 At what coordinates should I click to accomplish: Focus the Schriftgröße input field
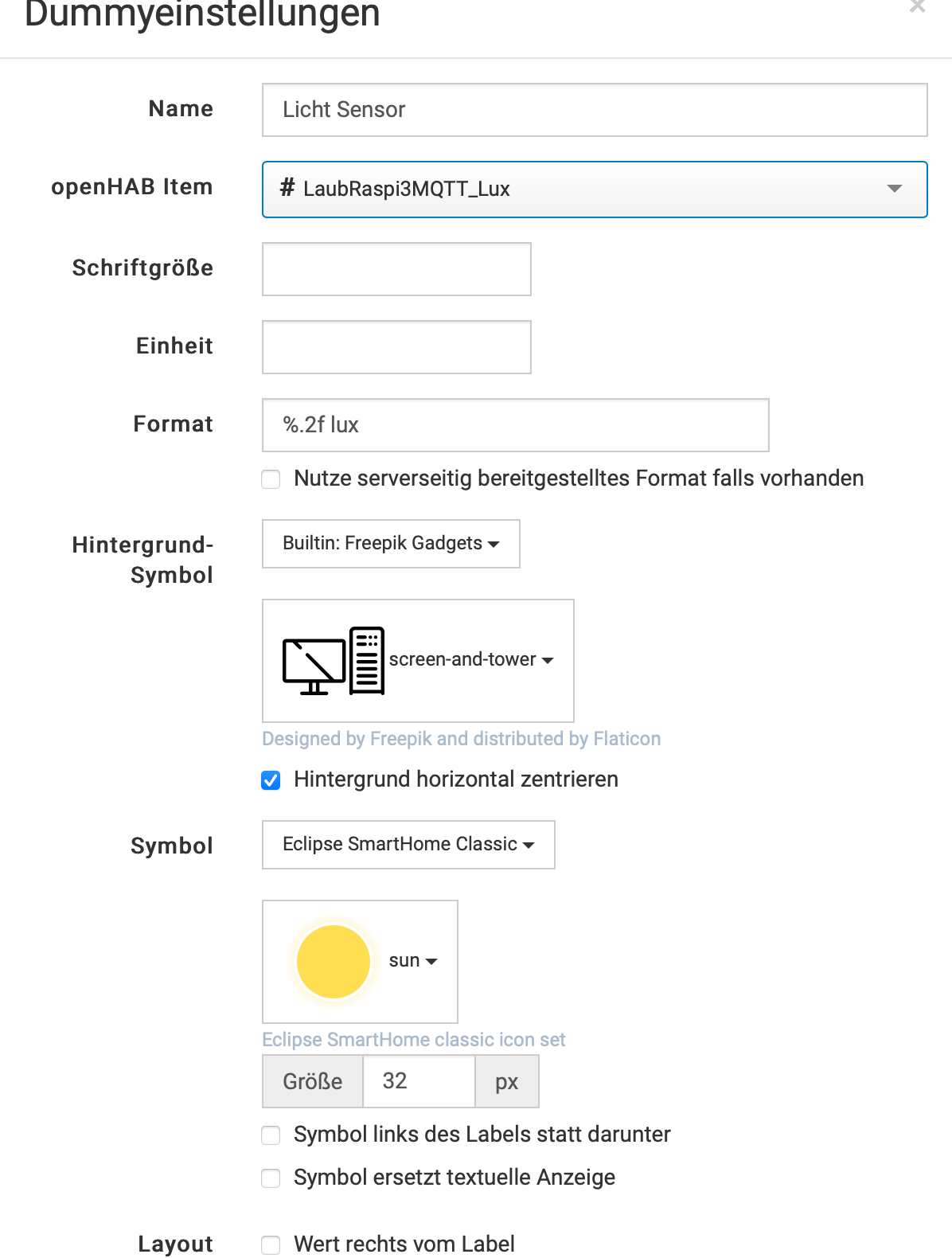(x=396, y=269)
